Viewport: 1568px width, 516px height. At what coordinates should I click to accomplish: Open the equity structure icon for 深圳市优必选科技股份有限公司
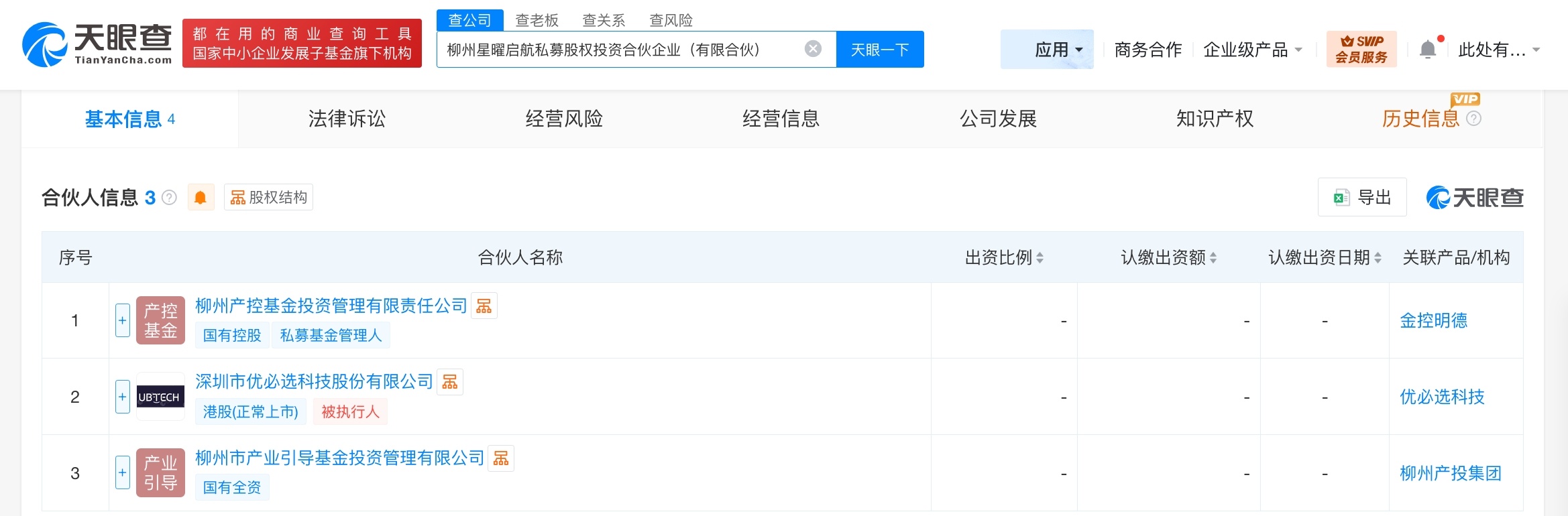pyautogui.click(x=450, y=382)
